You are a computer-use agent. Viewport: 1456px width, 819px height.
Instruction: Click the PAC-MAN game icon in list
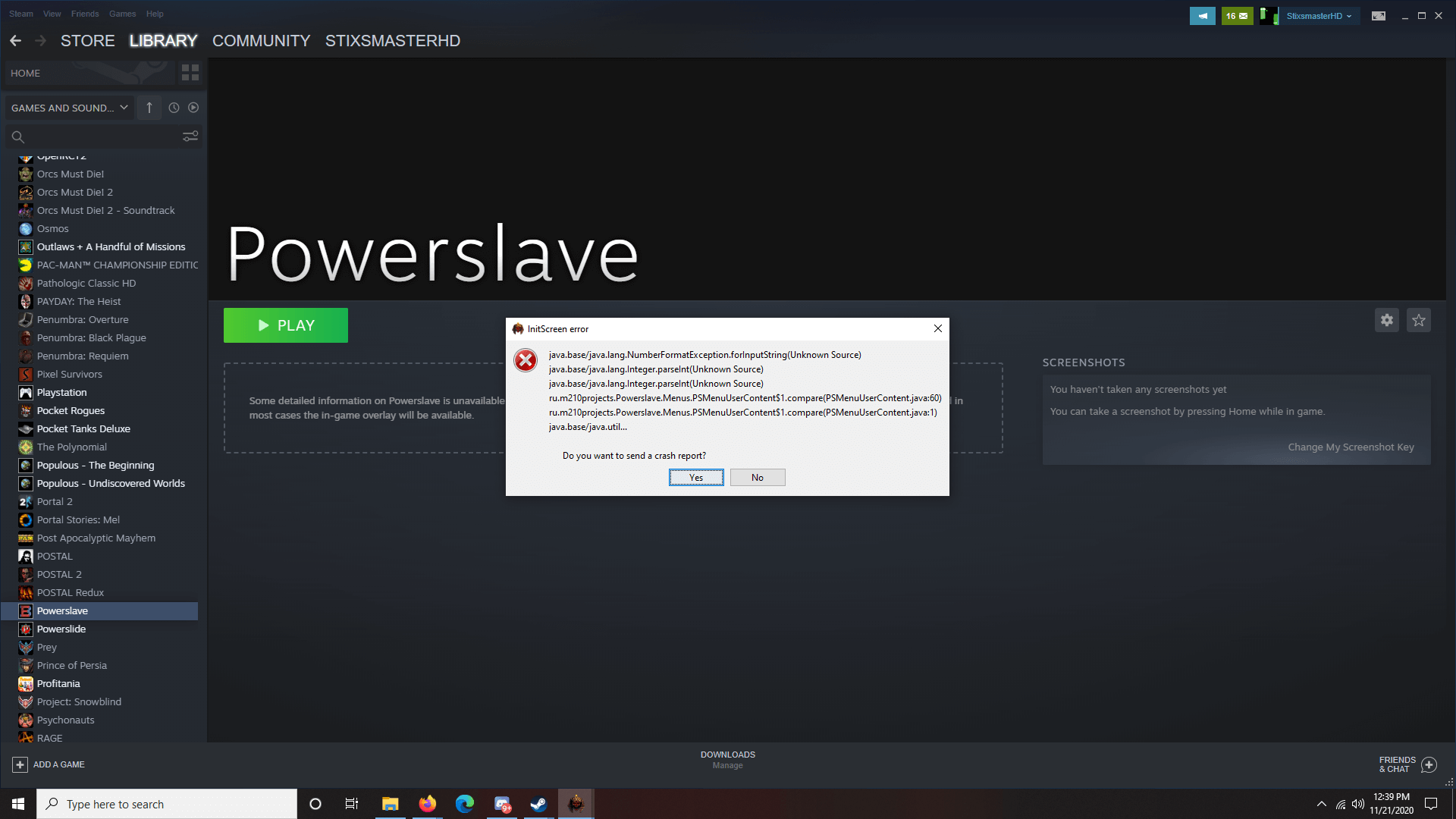click(x=26, y=265)
